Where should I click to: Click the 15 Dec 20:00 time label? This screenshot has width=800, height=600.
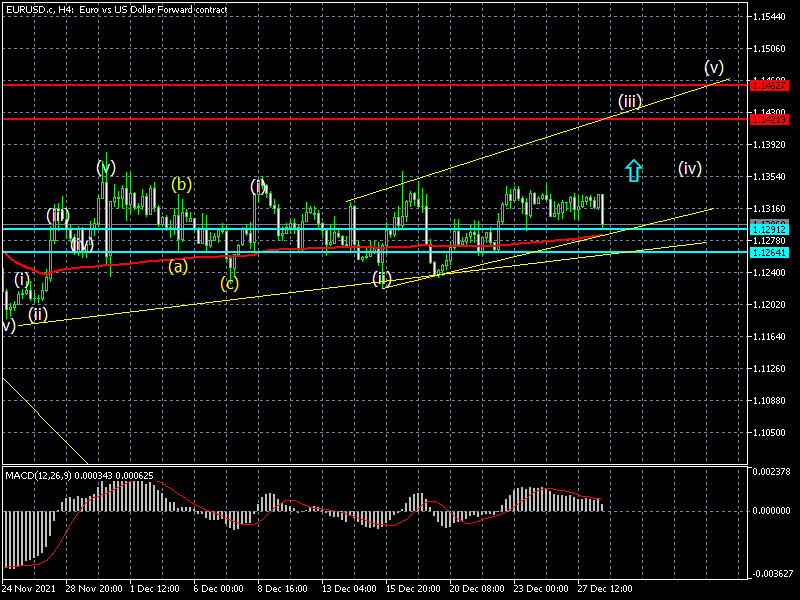(413, 588)
